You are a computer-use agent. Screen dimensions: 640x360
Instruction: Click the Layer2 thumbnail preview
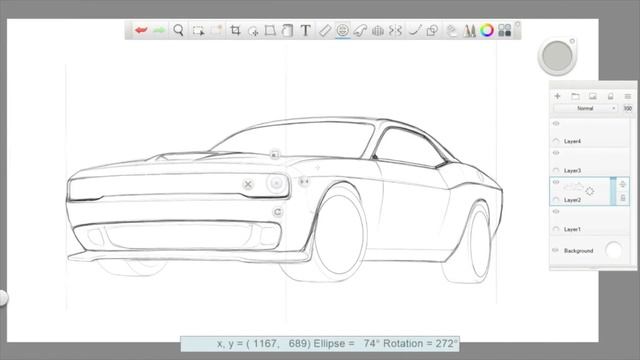click(x=573, y=187)
